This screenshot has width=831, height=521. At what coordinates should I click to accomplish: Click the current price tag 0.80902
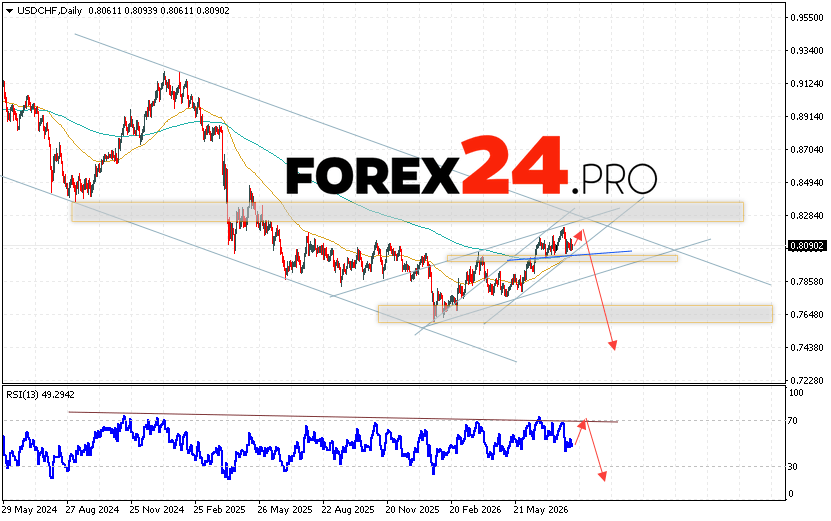807,245
